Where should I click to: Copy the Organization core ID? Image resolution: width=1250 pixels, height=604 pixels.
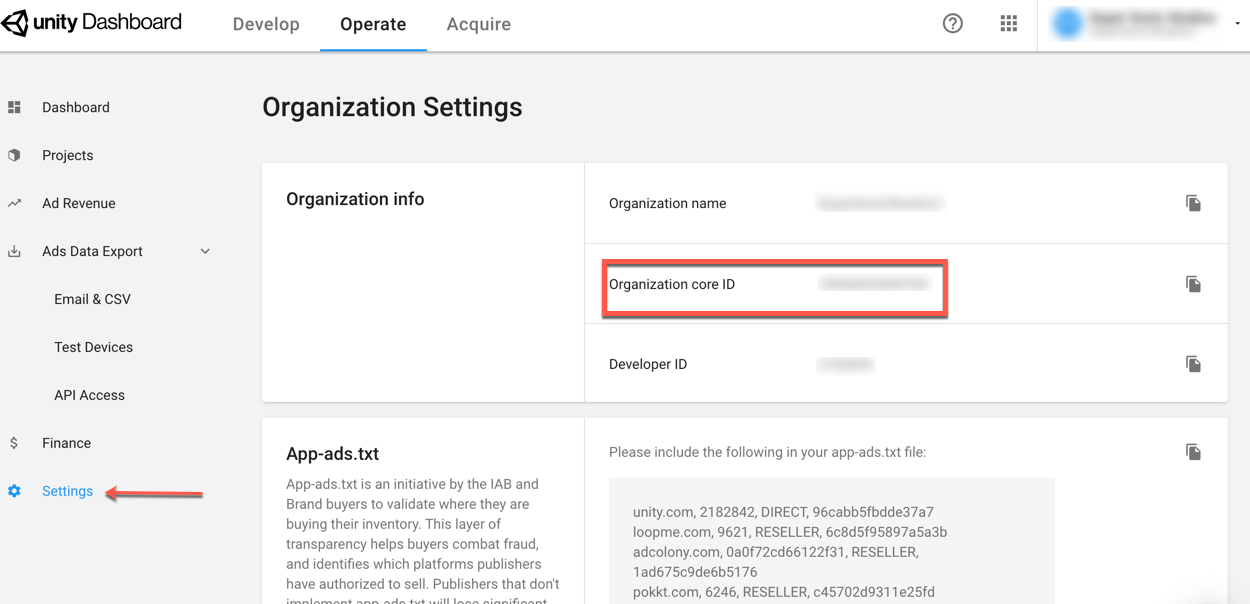pos(1193,284)
